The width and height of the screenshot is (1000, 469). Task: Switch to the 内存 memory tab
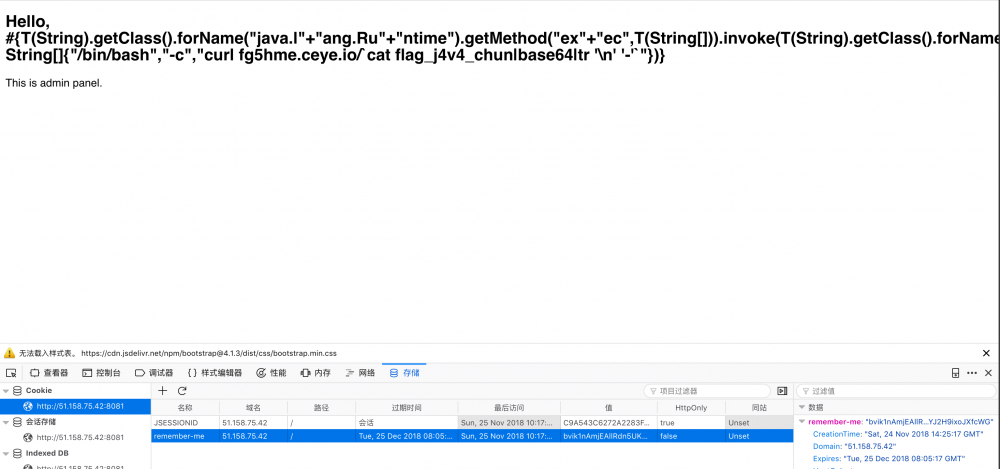click(316, 373)
